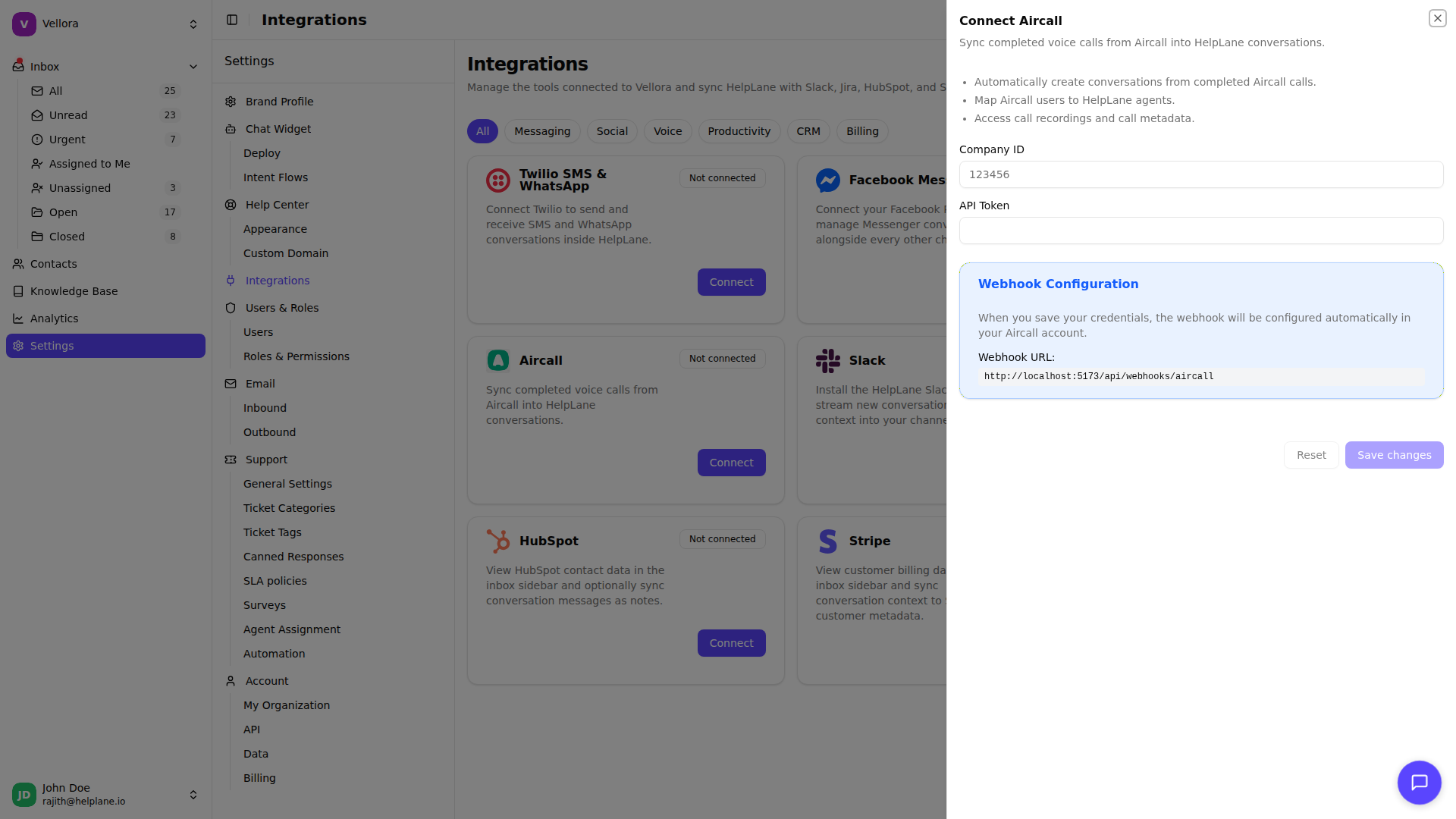Click the Aircall webhook URL text
The height and width of the screenshot is (819, 1456).
[1099, 377]
